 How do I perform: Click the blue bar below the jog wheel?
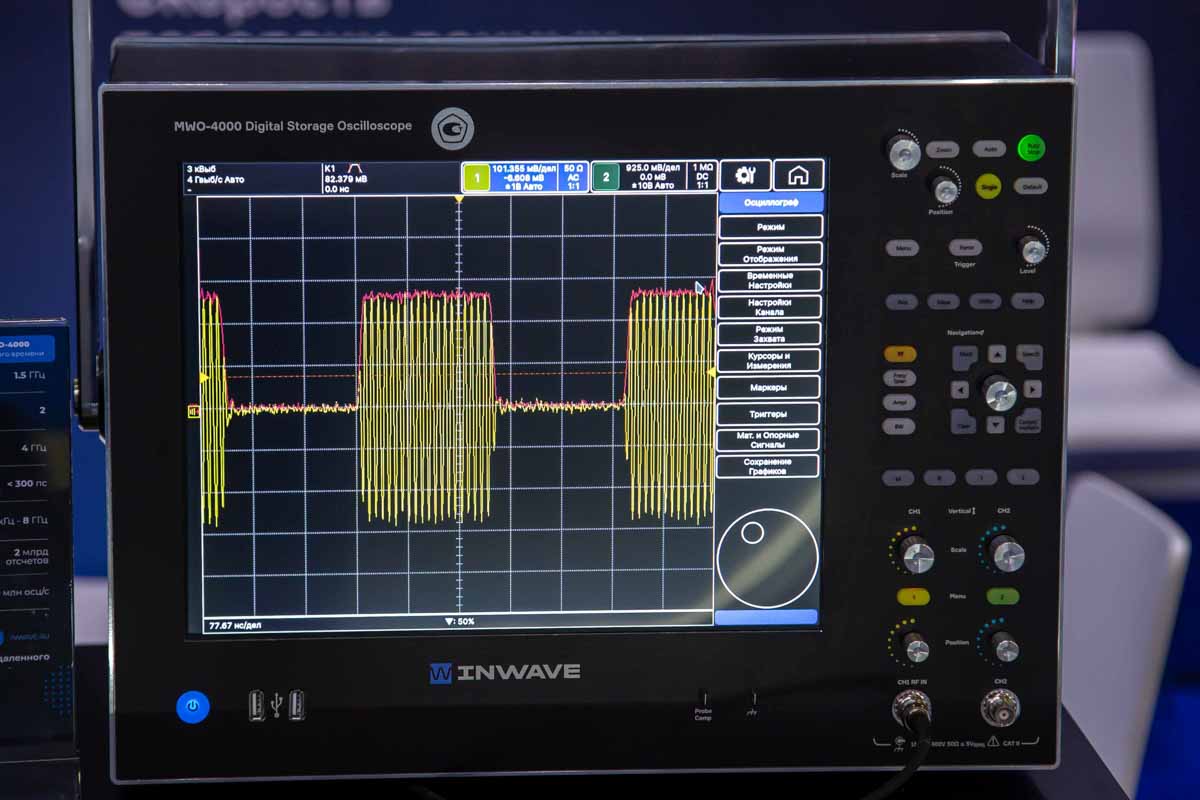(766, 617)
